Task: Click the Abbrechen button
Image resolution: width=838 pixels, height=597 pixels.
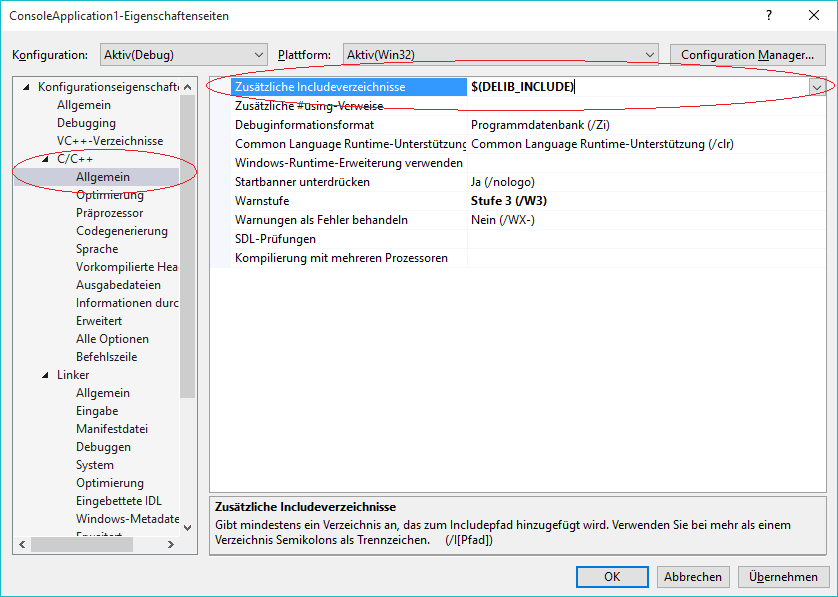Action: (x=693, y=577)
